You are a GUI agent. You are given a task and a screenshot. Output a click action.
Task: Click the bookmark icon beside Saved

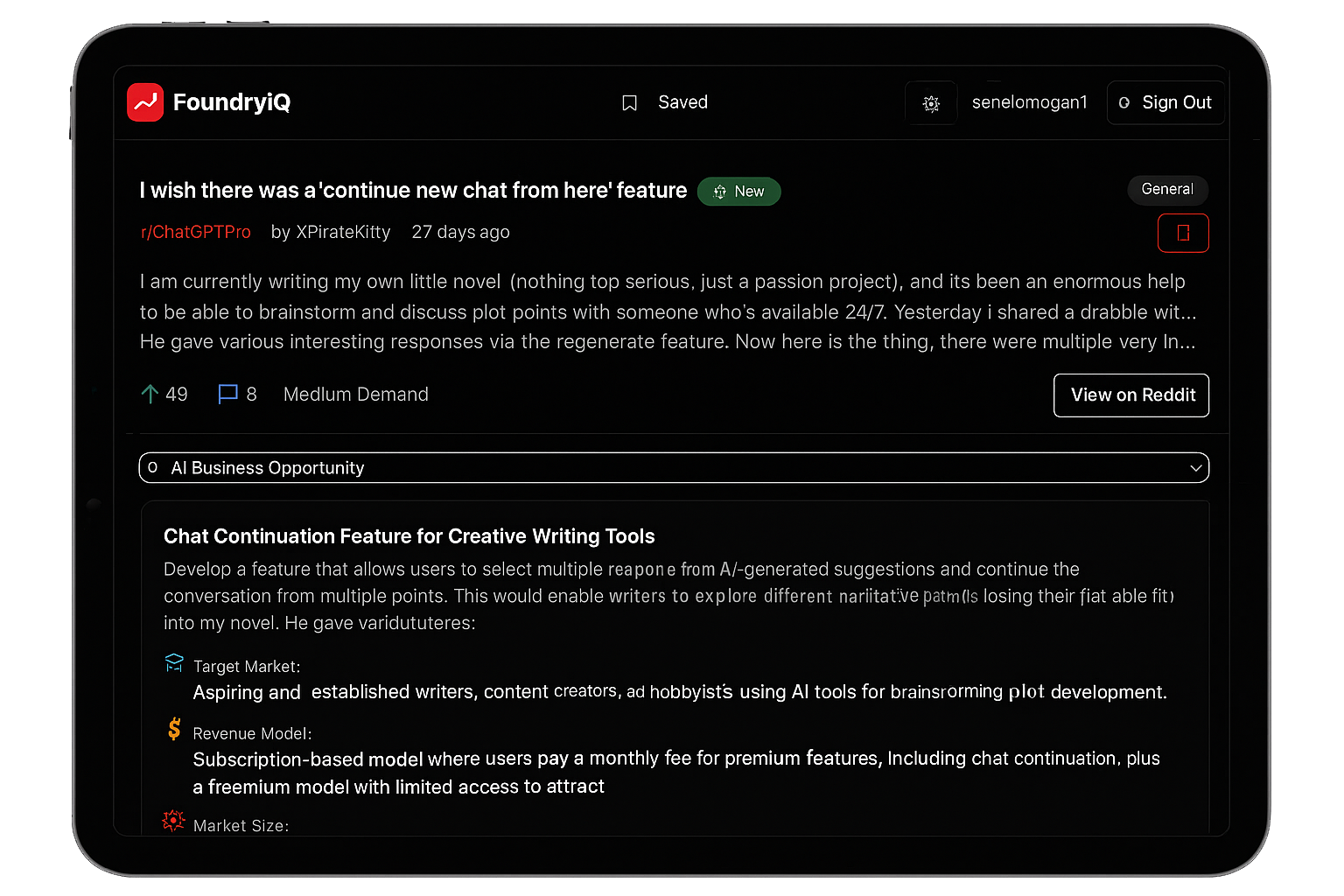(629, 103)
